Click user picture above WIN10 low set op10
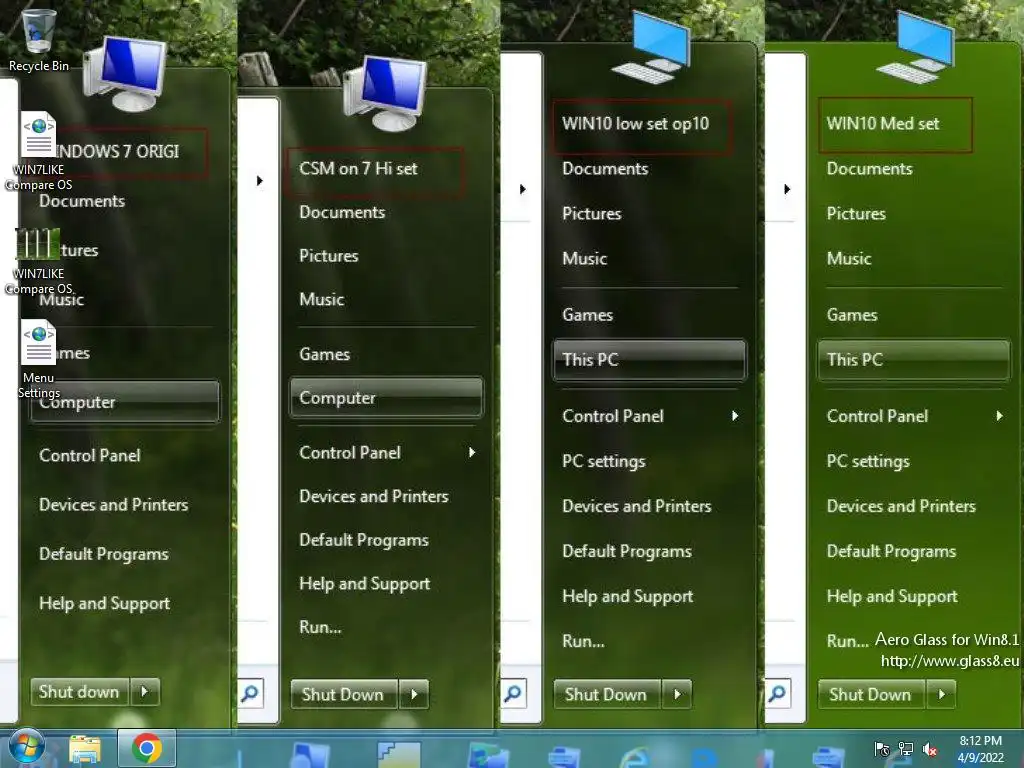The width and height of the screenshot is (1024, 768). click(653, 49)
